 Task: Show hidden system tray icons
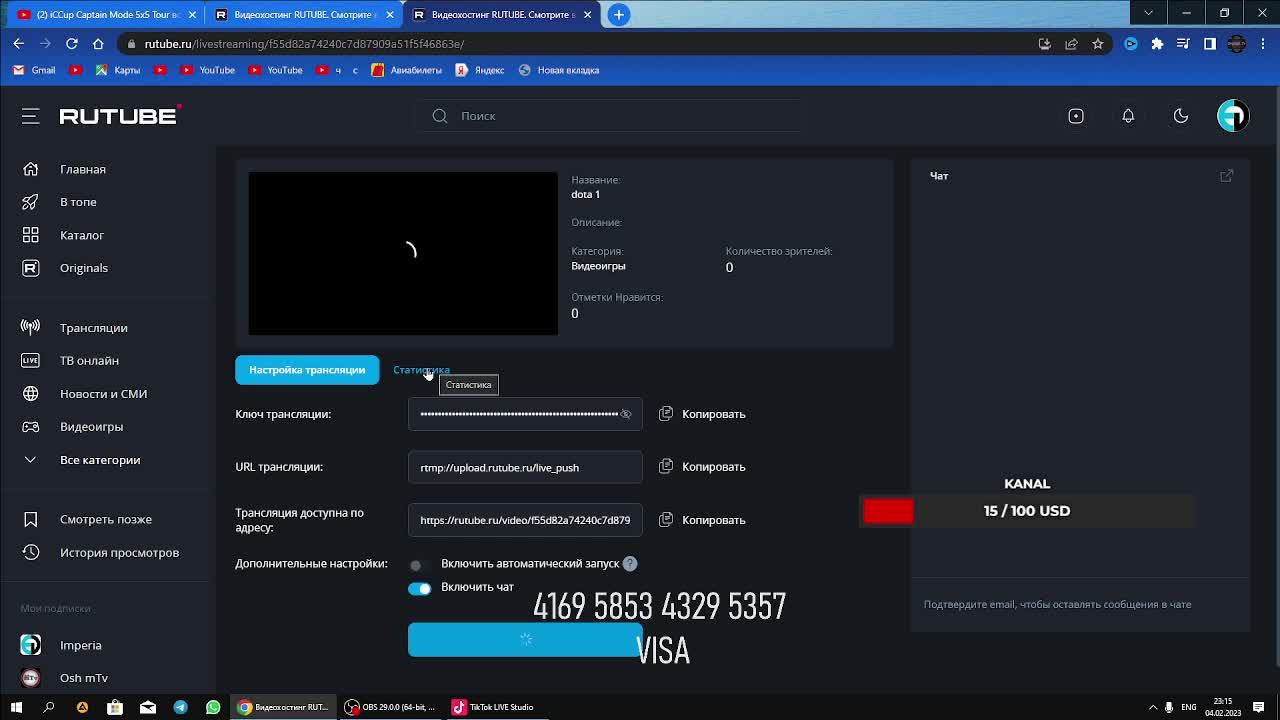(x=1153, y=707)
